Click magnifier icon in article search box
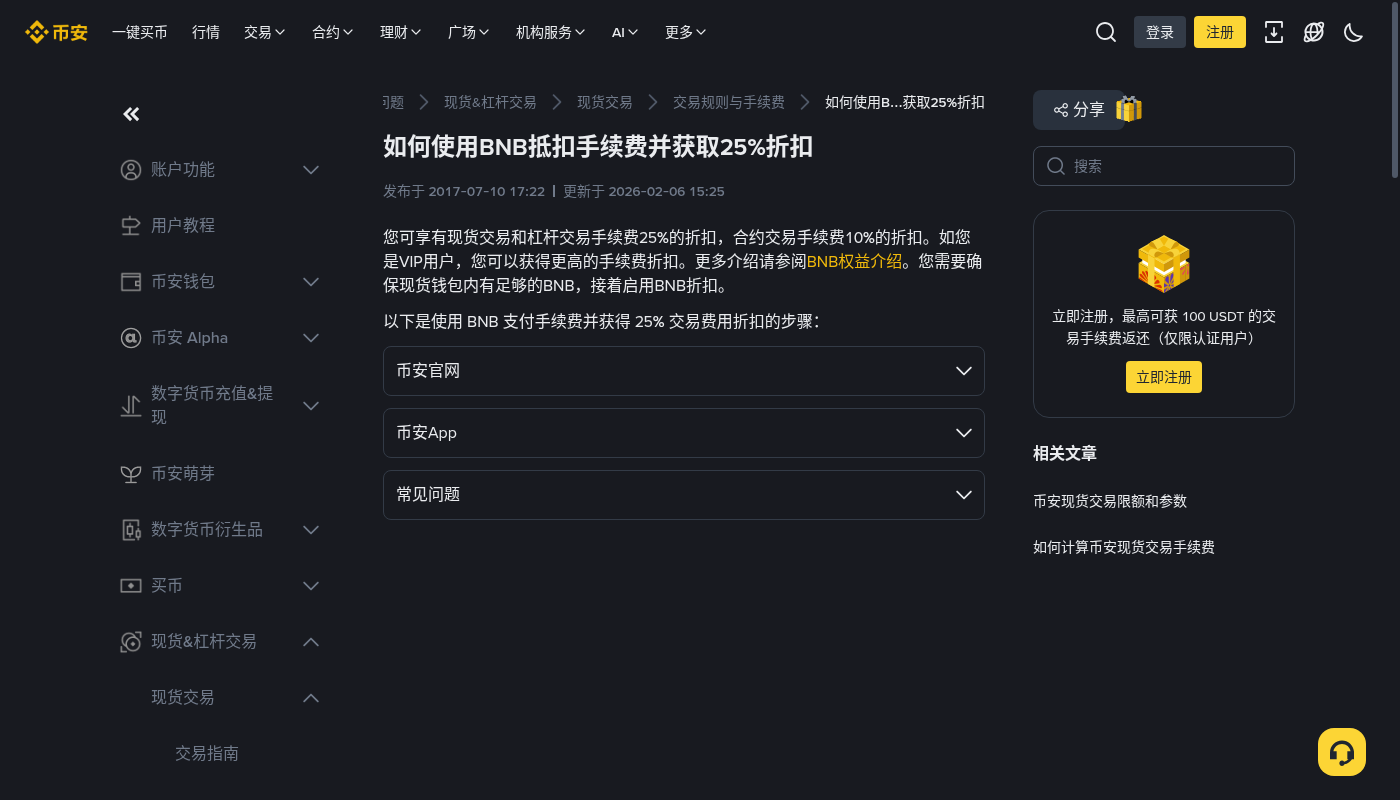The height and width of the screenshot is (800, 1400). click(x=1055, y=166)
